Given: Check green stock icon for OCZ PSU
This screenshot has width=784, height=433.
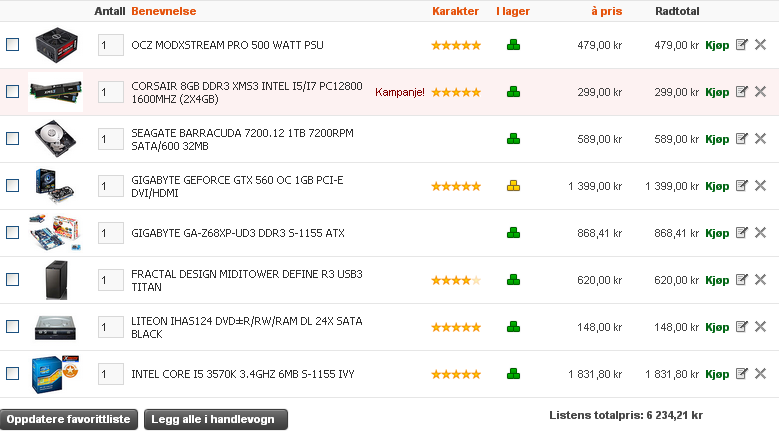Looking at the screenshot, I should click(x=514, y=45).
